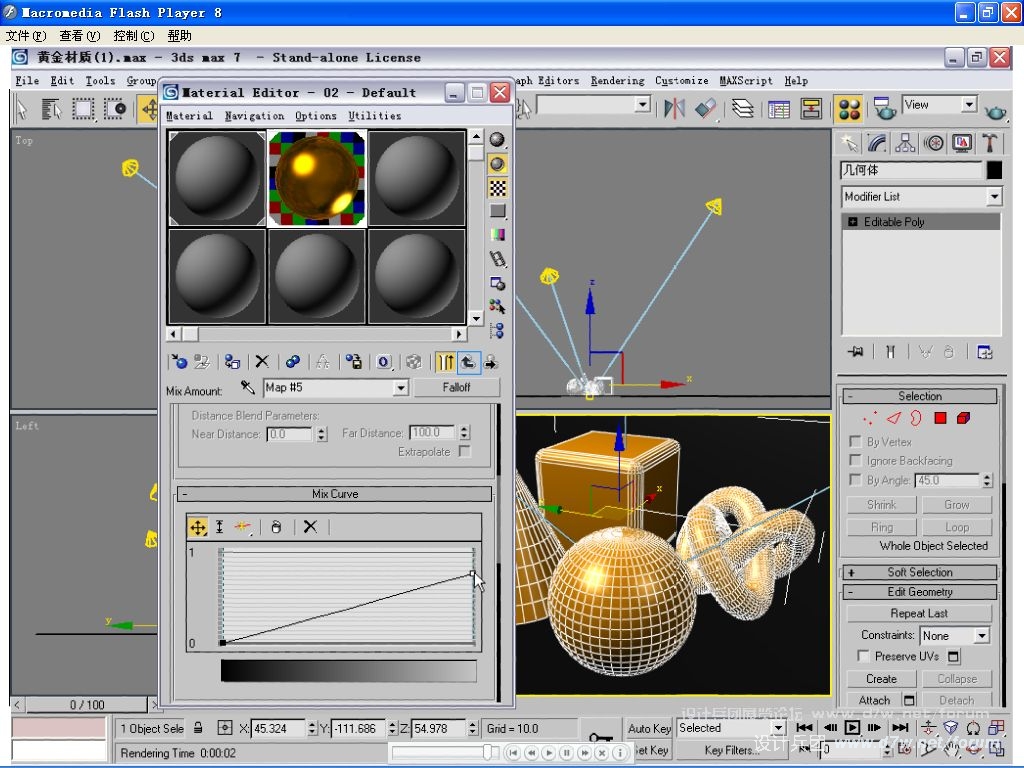Open the Rendering menu

tap(617, 81)
